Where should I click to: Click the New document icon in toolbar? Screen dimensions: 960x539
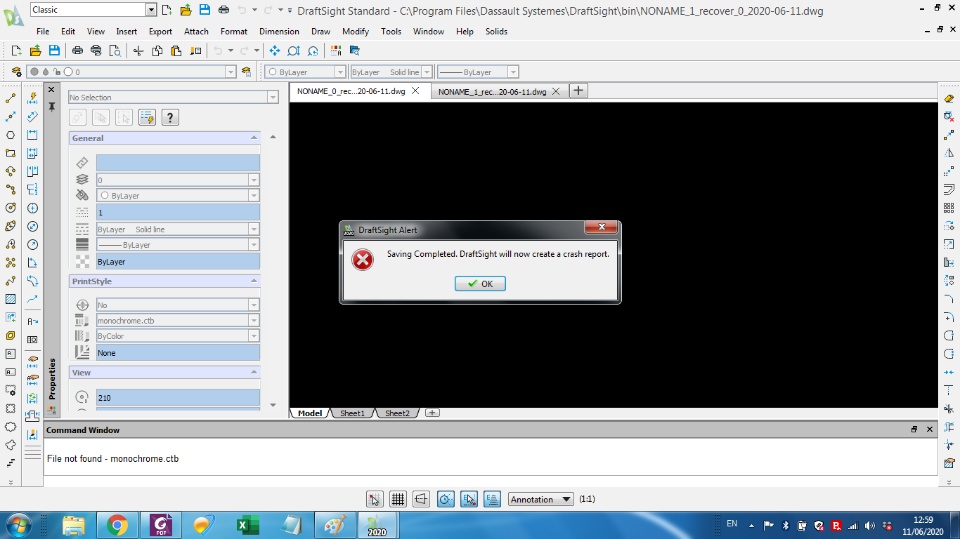(17, 51)
